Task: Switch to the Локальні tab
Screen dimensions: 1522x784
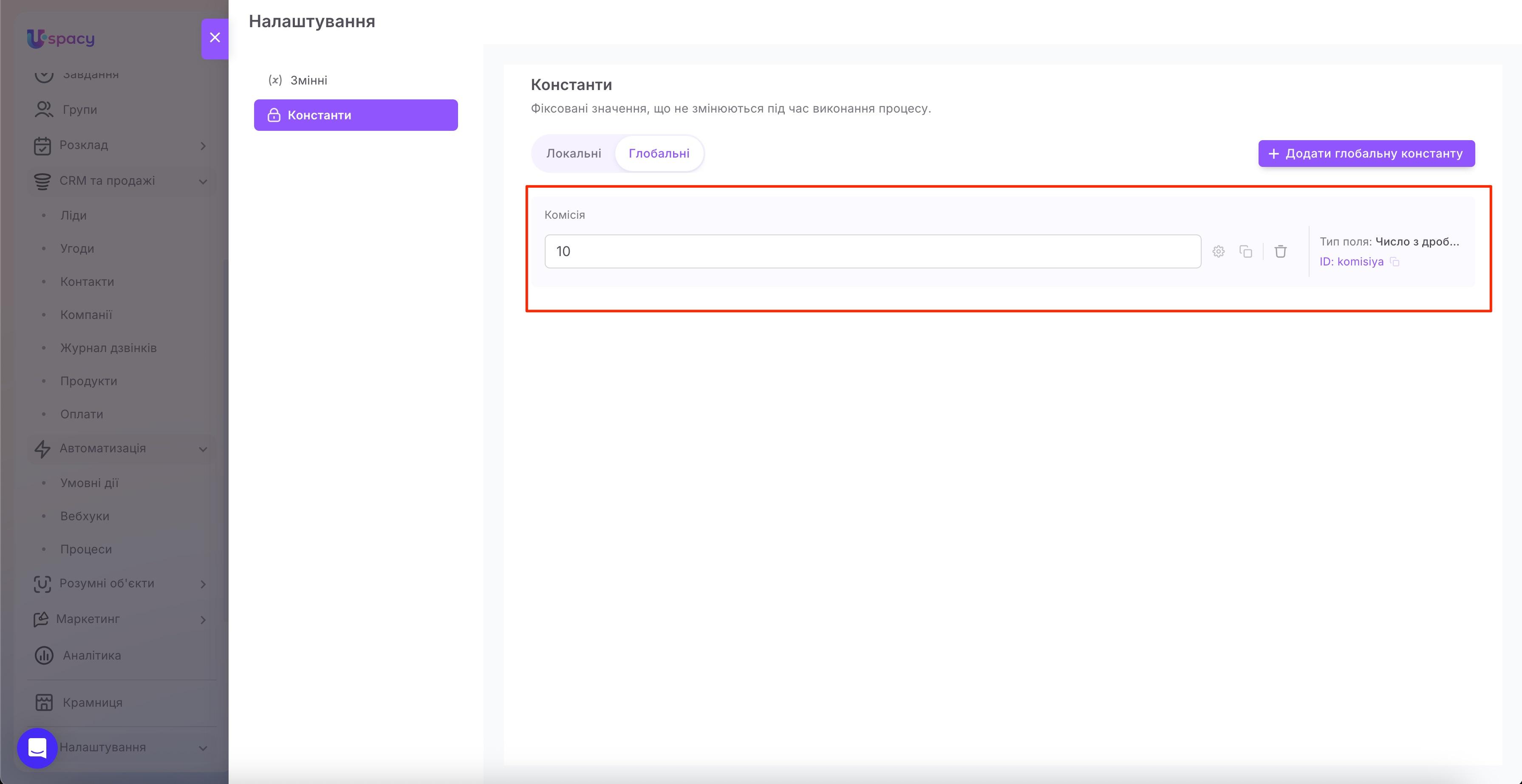Action: point(573,153)
